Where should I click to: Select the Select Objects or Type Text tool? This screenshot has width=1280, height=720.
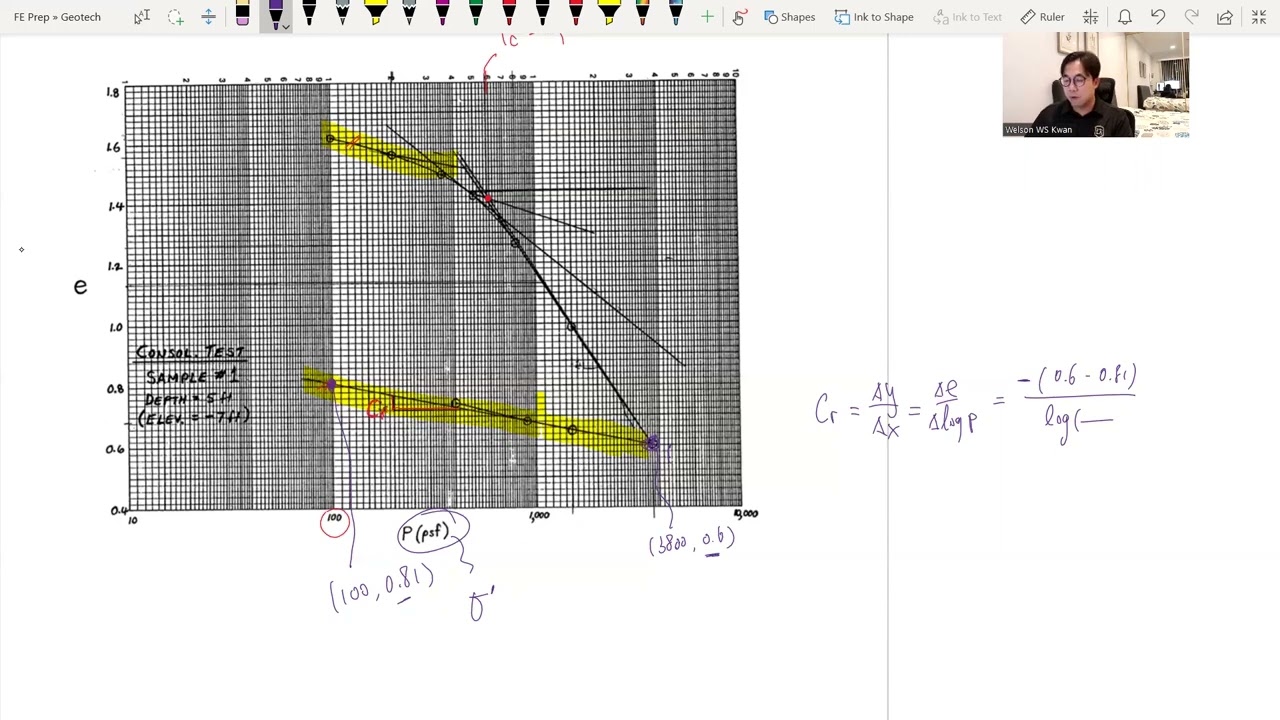point(142,16)
